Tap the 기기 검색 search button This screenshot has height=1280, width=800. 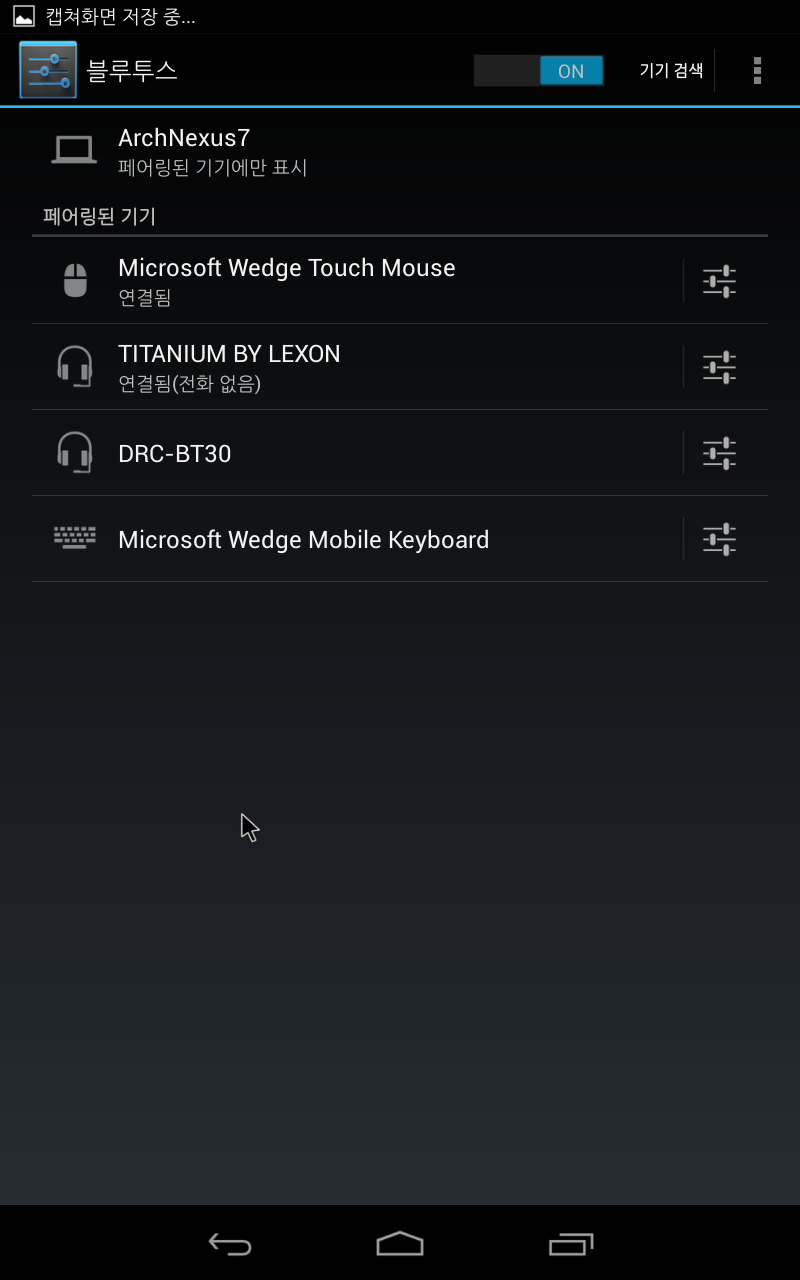point(671,71)
